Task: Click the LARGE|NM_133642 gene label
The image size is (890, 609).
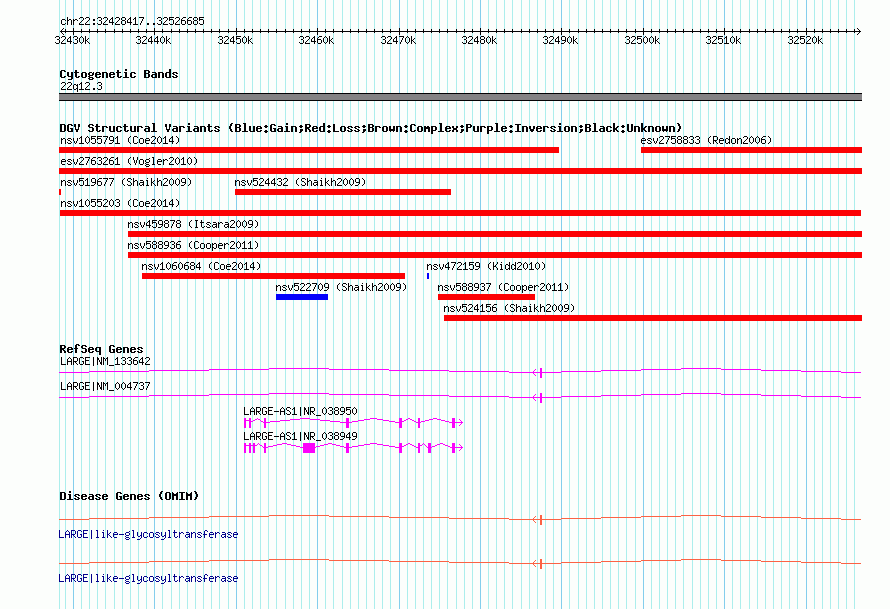Action: tap(106, 362)
